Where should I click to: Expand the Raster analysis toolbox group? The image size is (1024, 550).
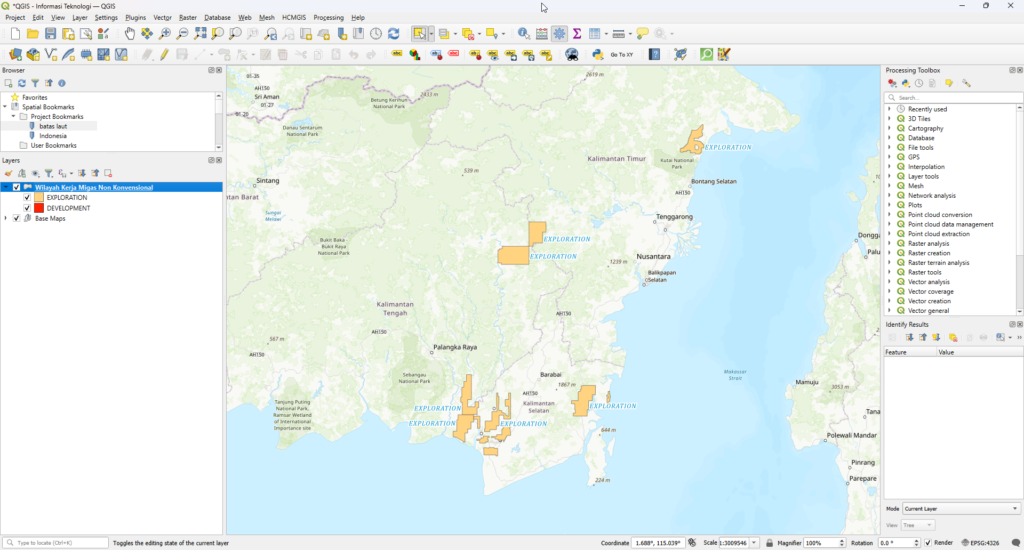coord(889,244)
